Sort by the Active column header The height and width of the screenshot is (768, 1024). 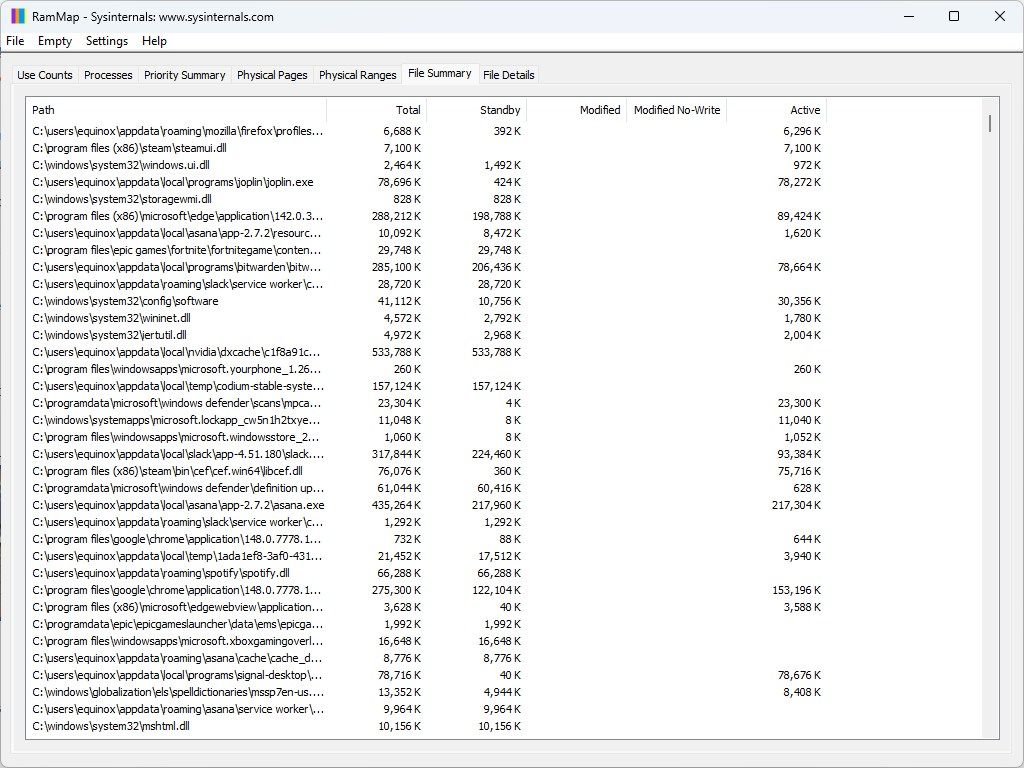pyautogui.click(x=776, y=110)
